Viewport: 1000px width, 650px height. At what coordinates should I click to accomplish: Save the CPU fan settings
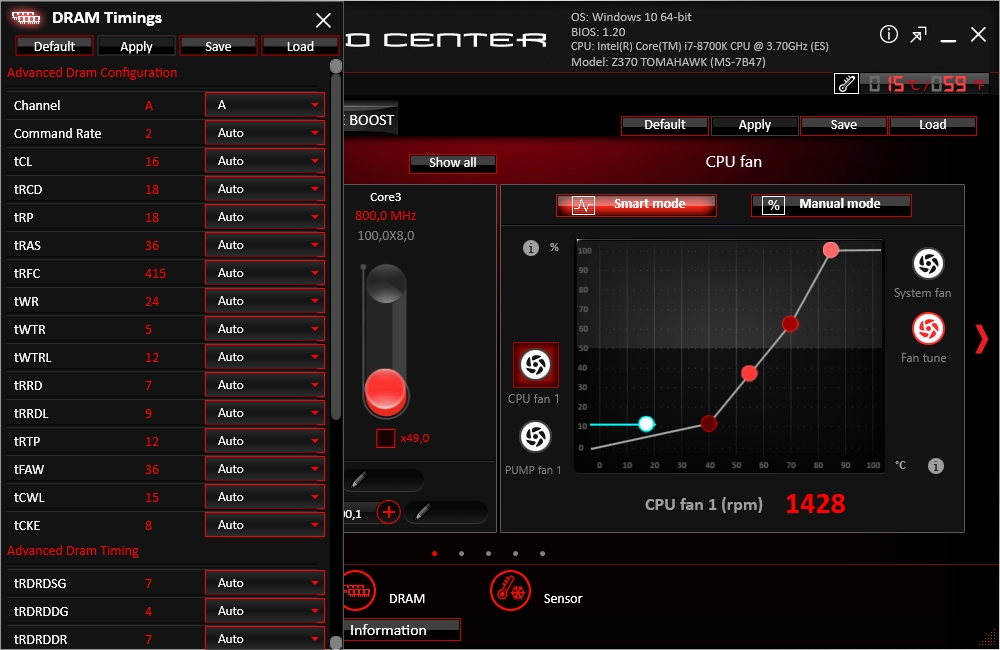(843, 125)
